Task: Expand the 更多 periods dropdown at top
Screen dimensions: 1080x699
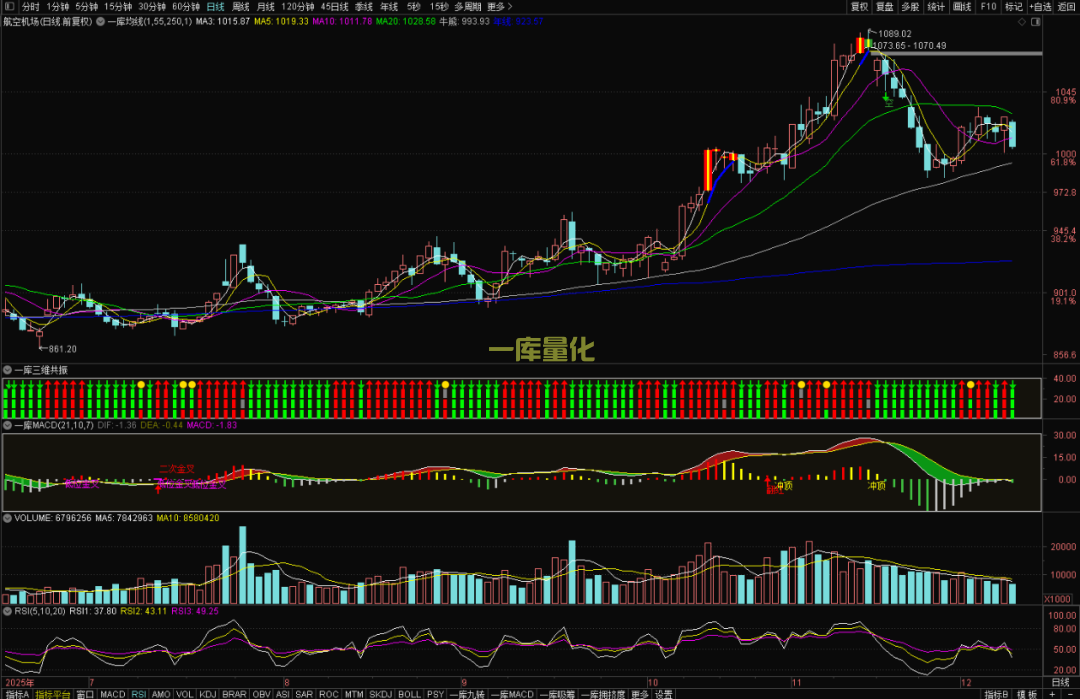Action: (498, 7)
